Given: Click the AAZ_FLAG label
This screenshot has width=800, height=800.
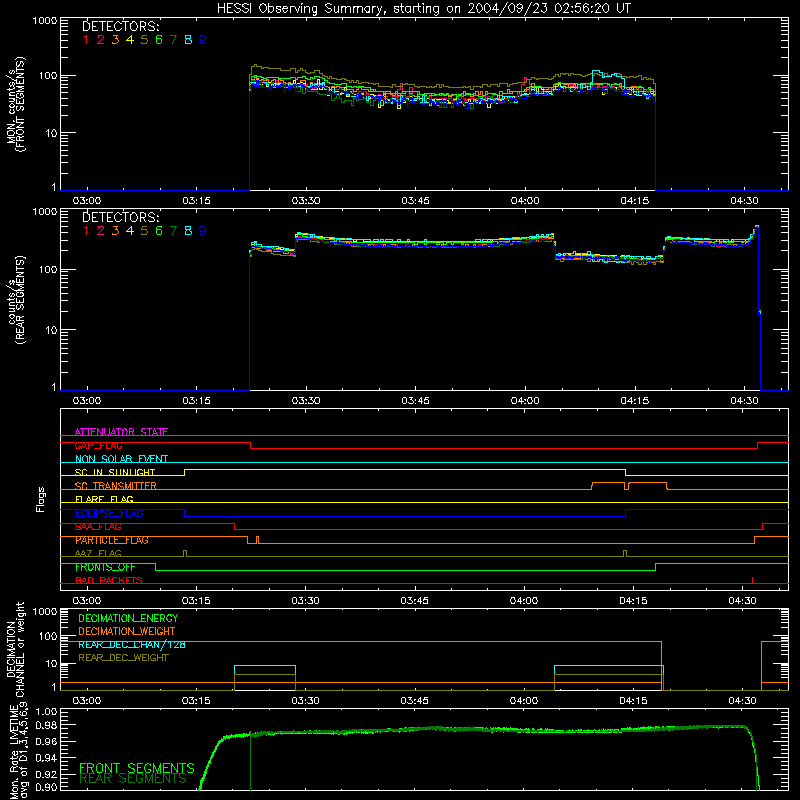Looking at the screenshot, I should coord(98,553).
